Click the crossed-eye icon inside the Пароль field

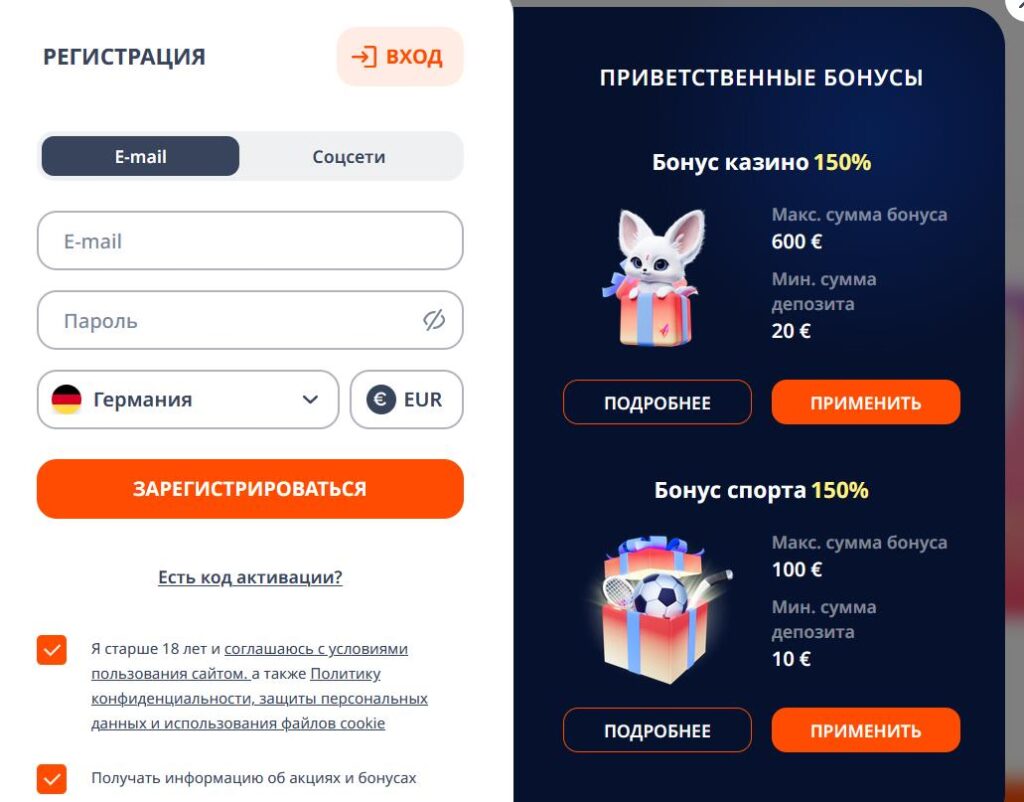click(433, 320)
